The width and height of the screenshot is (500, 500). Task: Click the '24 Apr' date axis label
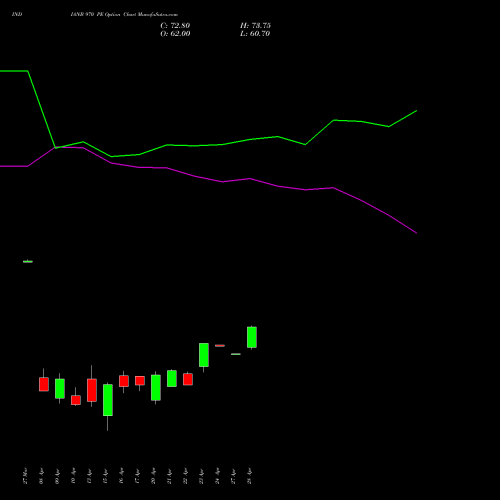coord(217,476)
